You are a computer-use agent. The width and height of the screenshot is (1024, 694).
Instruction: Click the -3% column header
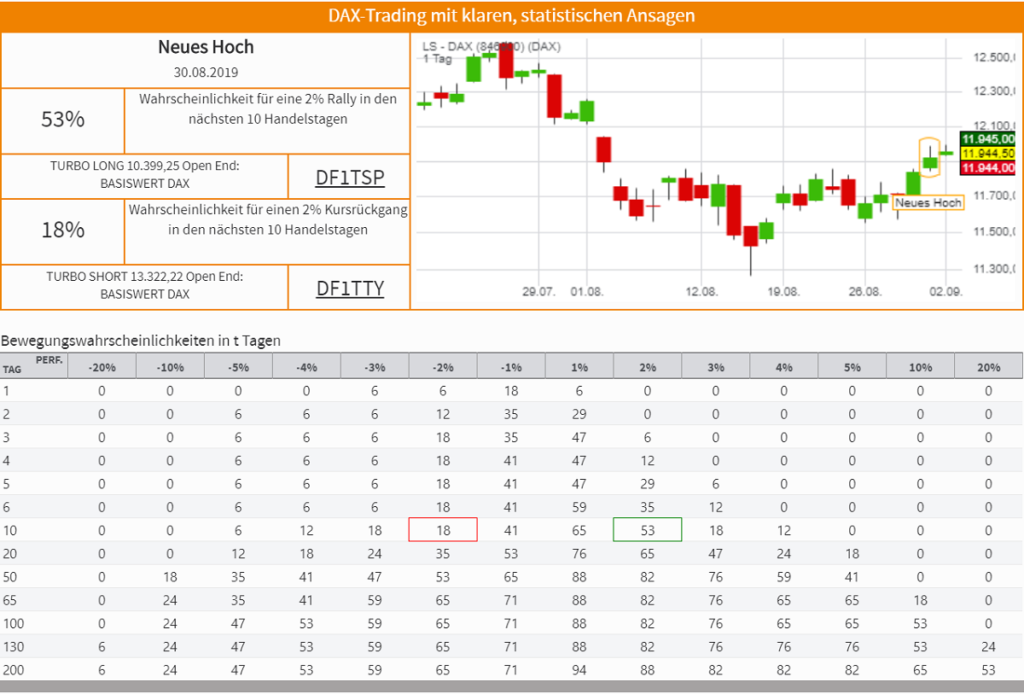pos(375,367)
